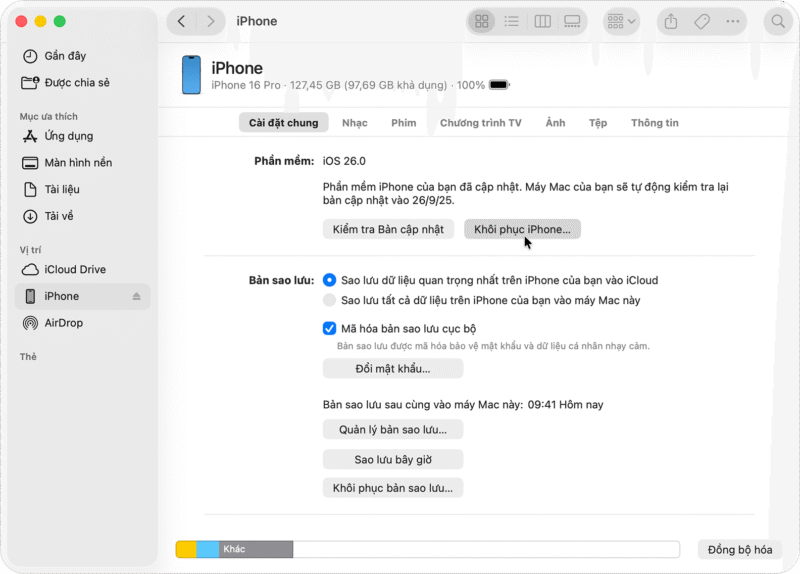Select backup to this Mac radio option

[330, 300]
